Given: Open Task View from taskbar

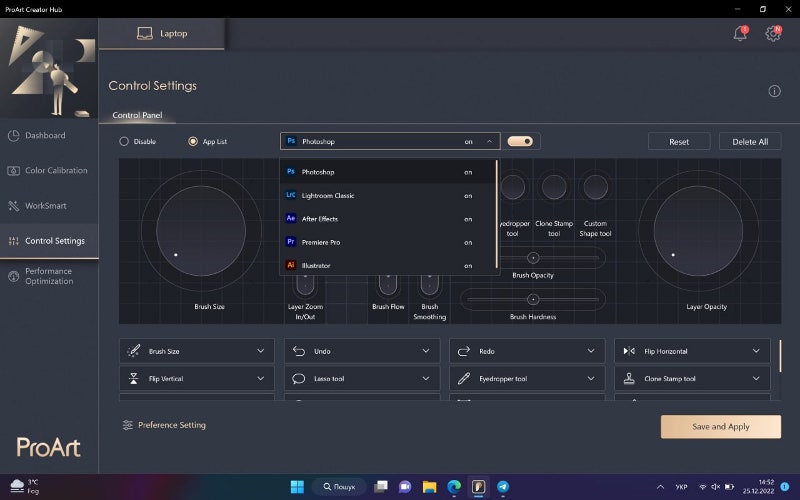Looking at the screenshot, I should click(381, 487).
